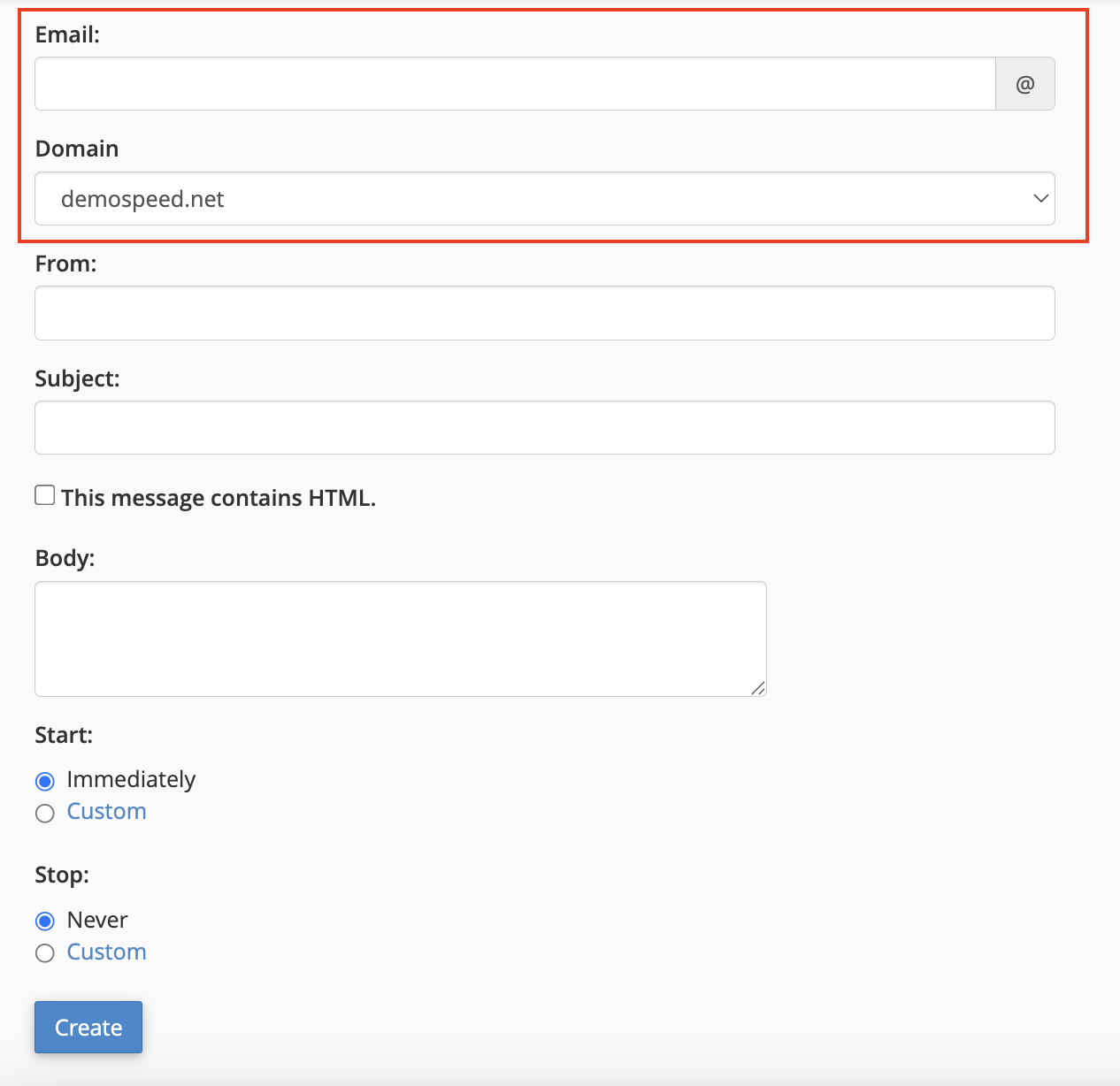Select the Custom radio button under Stop
The height and width of the screenshot is (1086, 1120).
[45, 953]
